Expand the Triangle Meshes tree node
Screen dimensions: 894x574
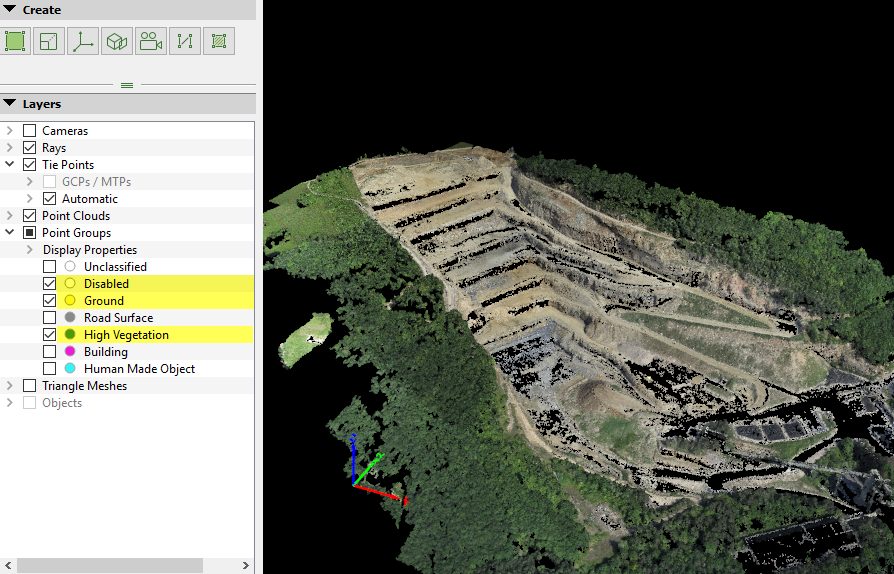10,386
